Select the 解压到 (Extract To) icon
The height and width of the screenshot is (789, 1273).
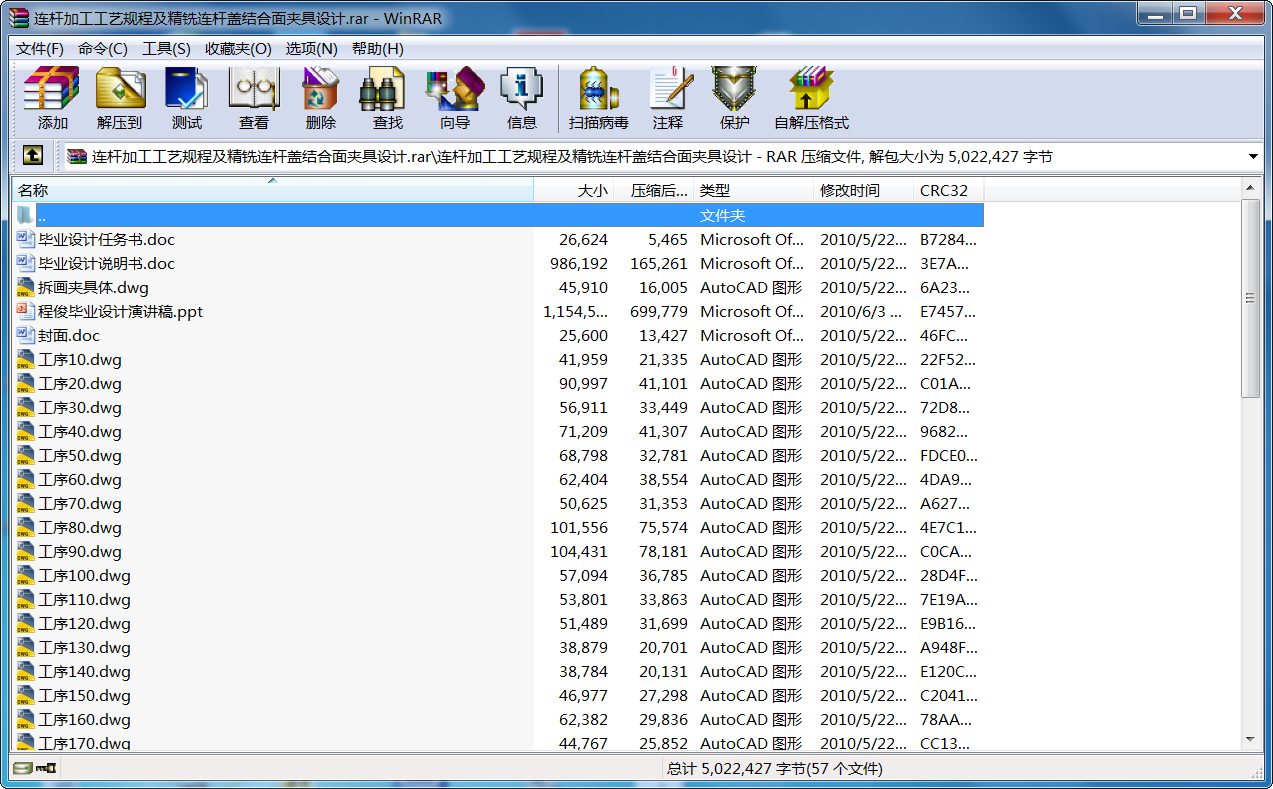point(119,97)
